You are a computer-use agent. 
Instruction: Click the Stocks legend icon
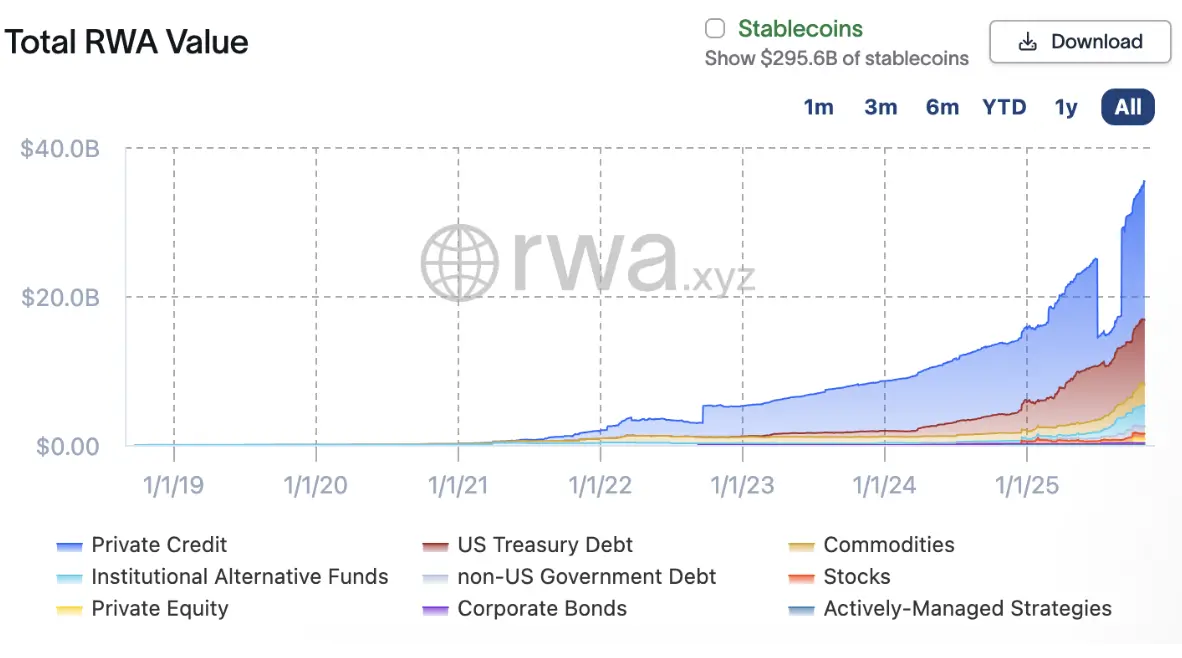(x=802, y=578)
